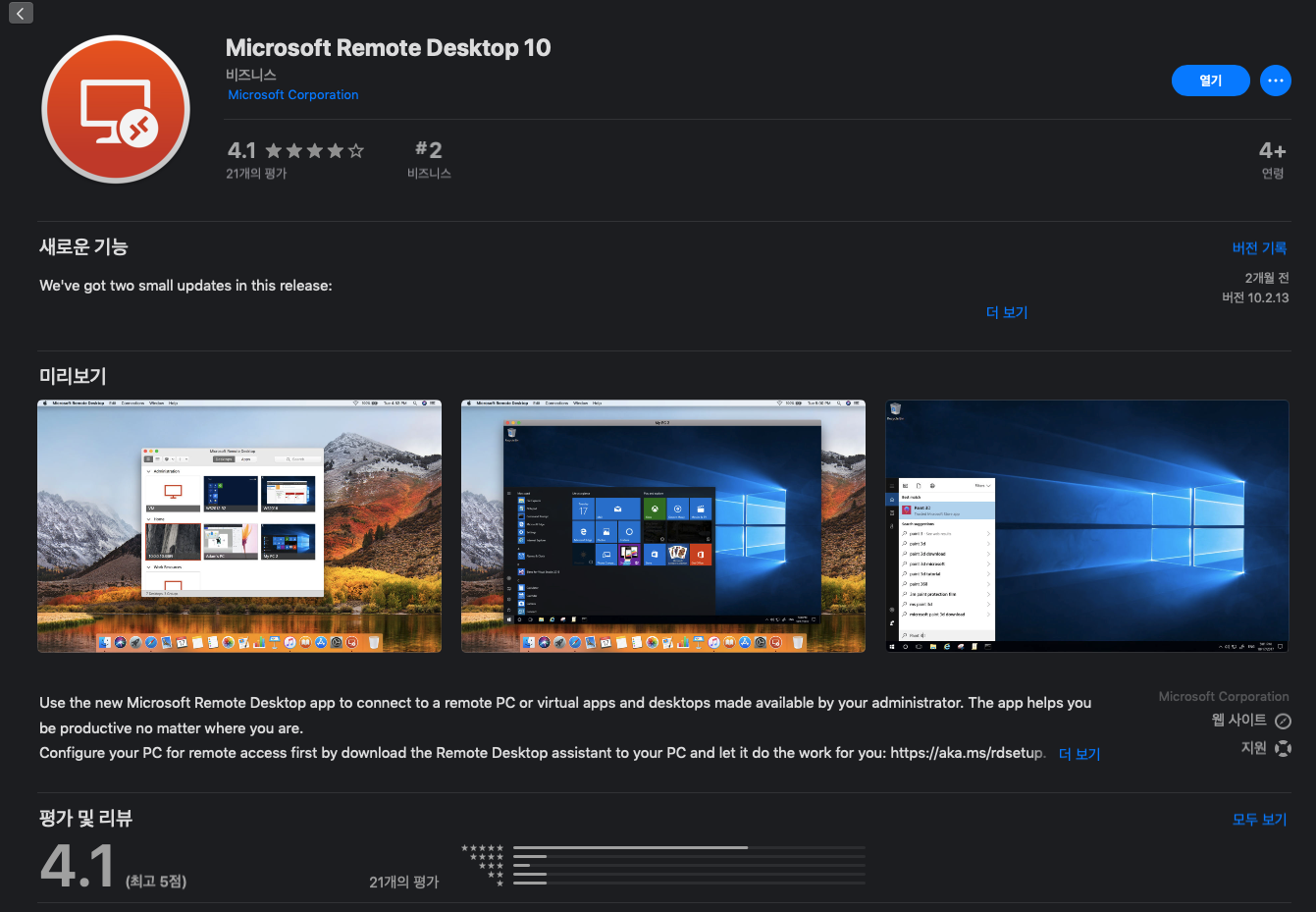Click the 평가 및 리뷰 heading
This screenshot has height=912, width=1316.
[85, 819]
